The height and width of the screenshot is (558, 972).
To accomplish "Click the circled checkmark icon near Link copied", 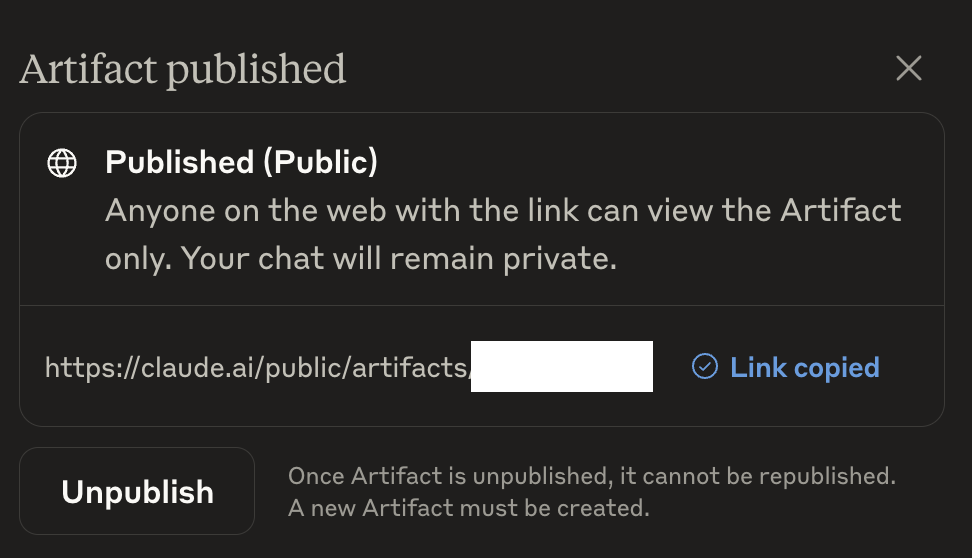I will pos(705,366).
